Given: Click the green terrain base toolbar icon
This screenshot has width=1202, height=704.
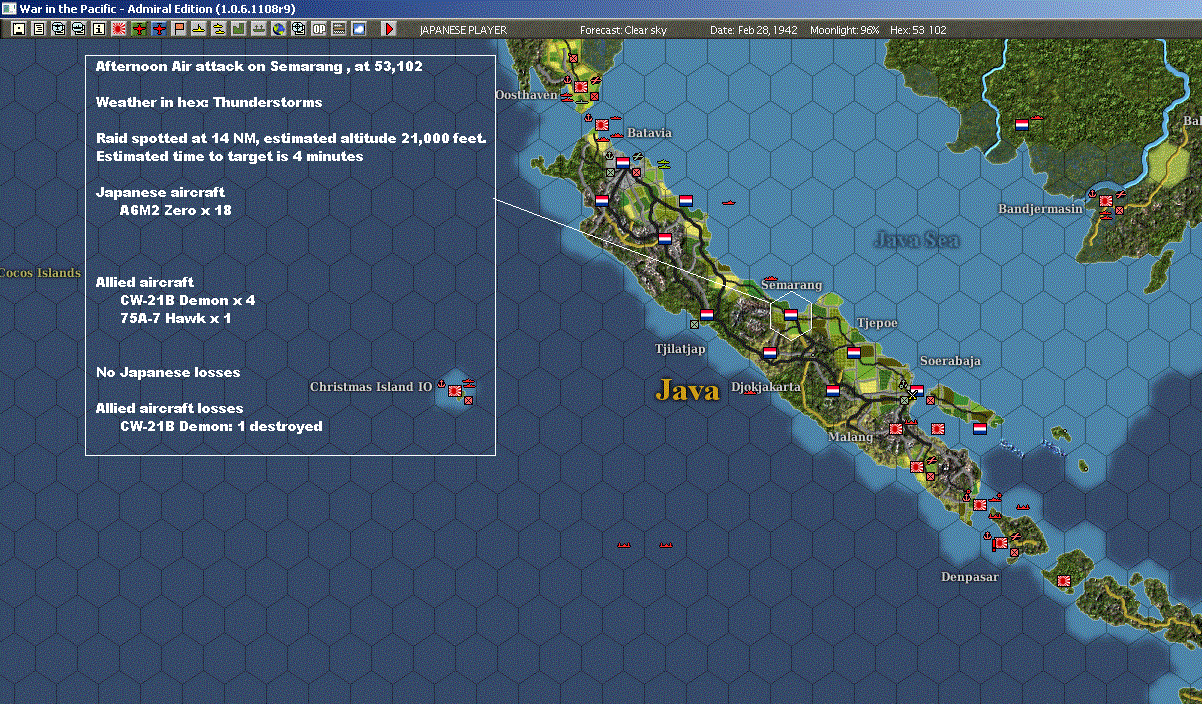Looking at the screenshot, I should tap(239, 29).
